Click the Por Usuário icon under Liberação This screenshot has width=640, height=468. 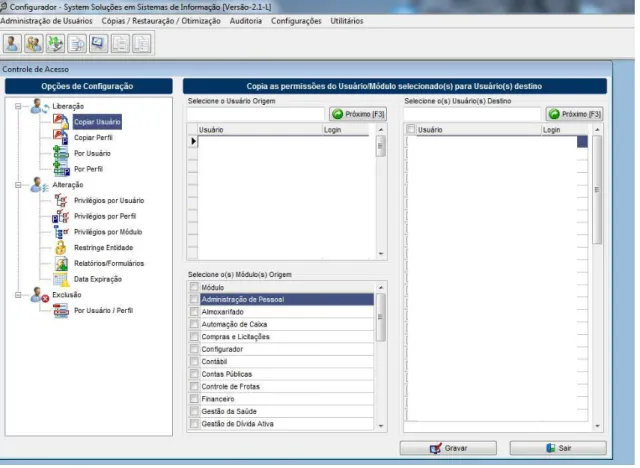61,153
